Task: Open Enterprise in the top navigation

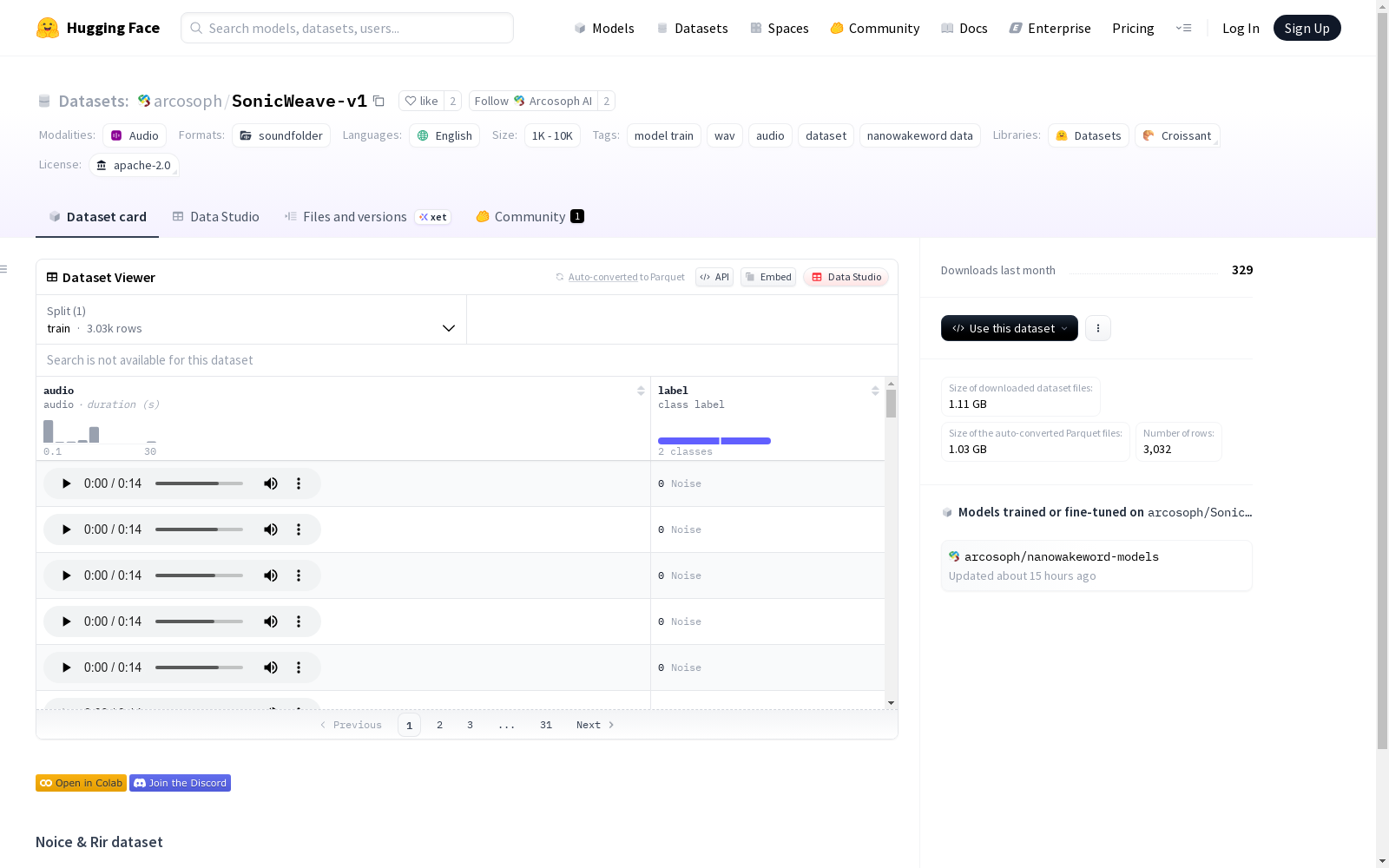Action: pyautogui.click(x=1050, y=28)
